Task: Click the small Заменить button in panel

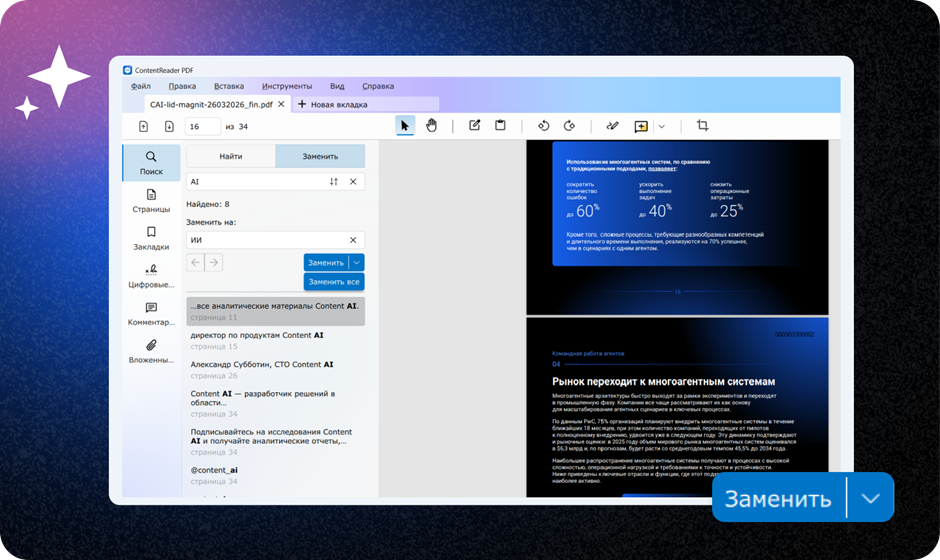Action: coord(326,263)
